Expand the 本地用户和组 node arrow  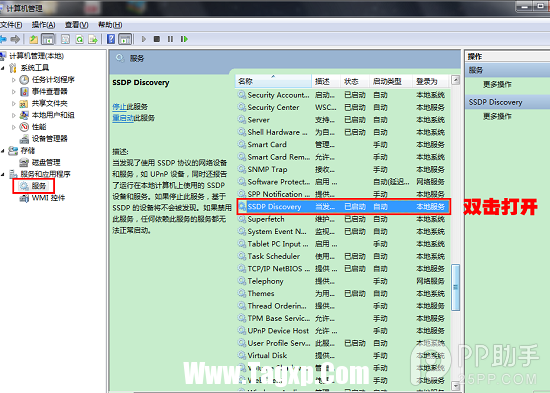pos(14,115)
